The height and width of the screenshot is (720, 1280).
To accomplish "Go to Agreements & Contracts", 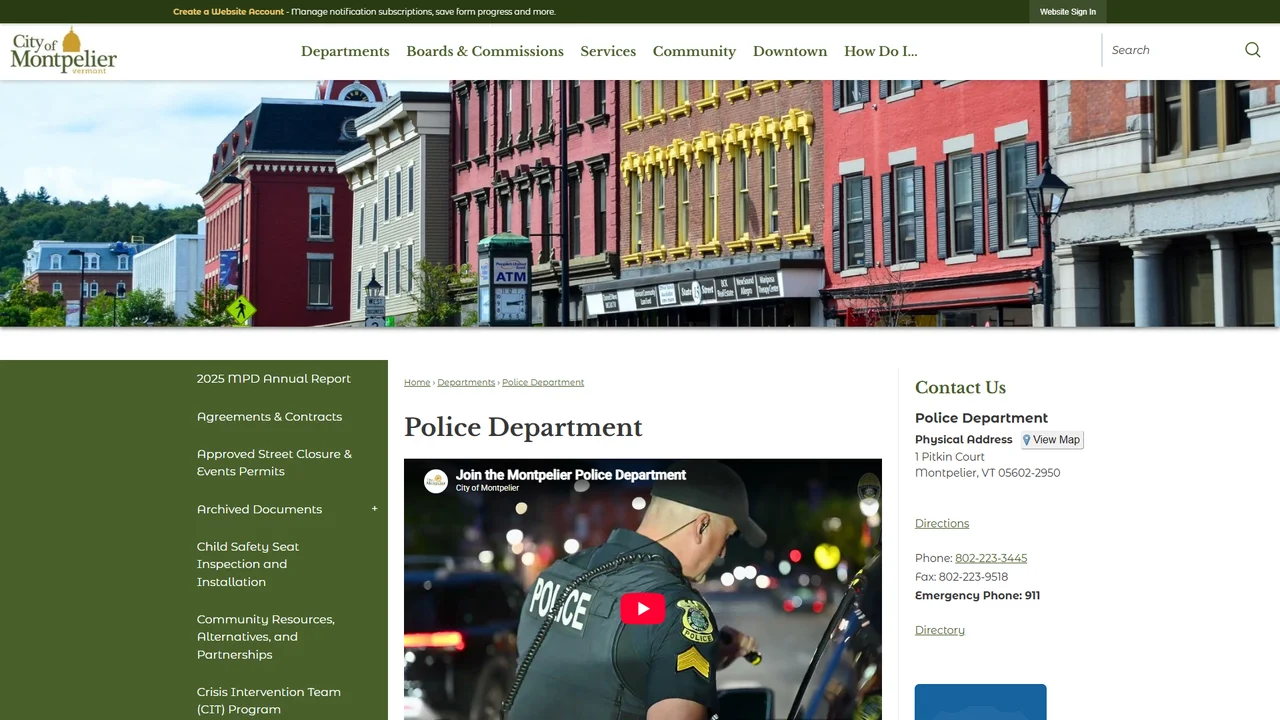I will (269, 417).
